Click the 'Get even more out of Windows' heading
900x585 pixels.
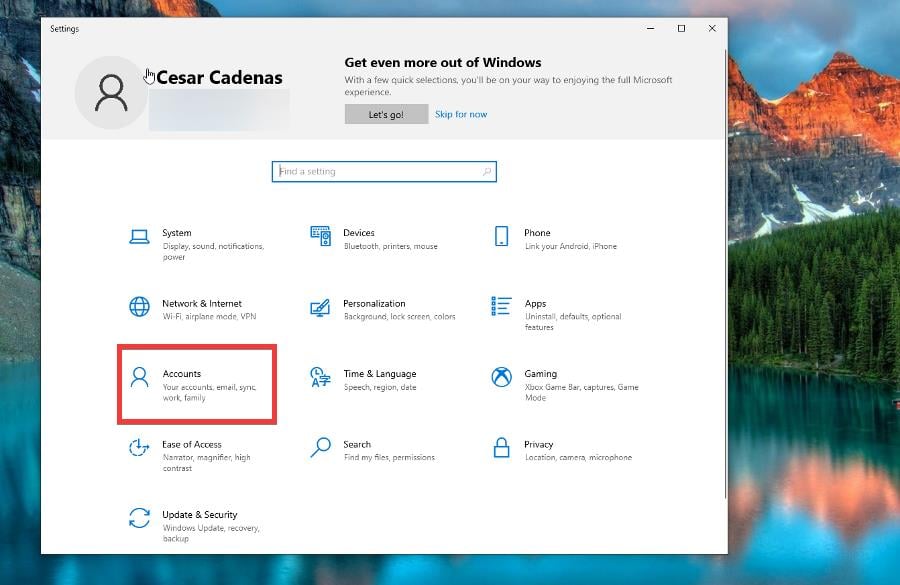[443, 62]
